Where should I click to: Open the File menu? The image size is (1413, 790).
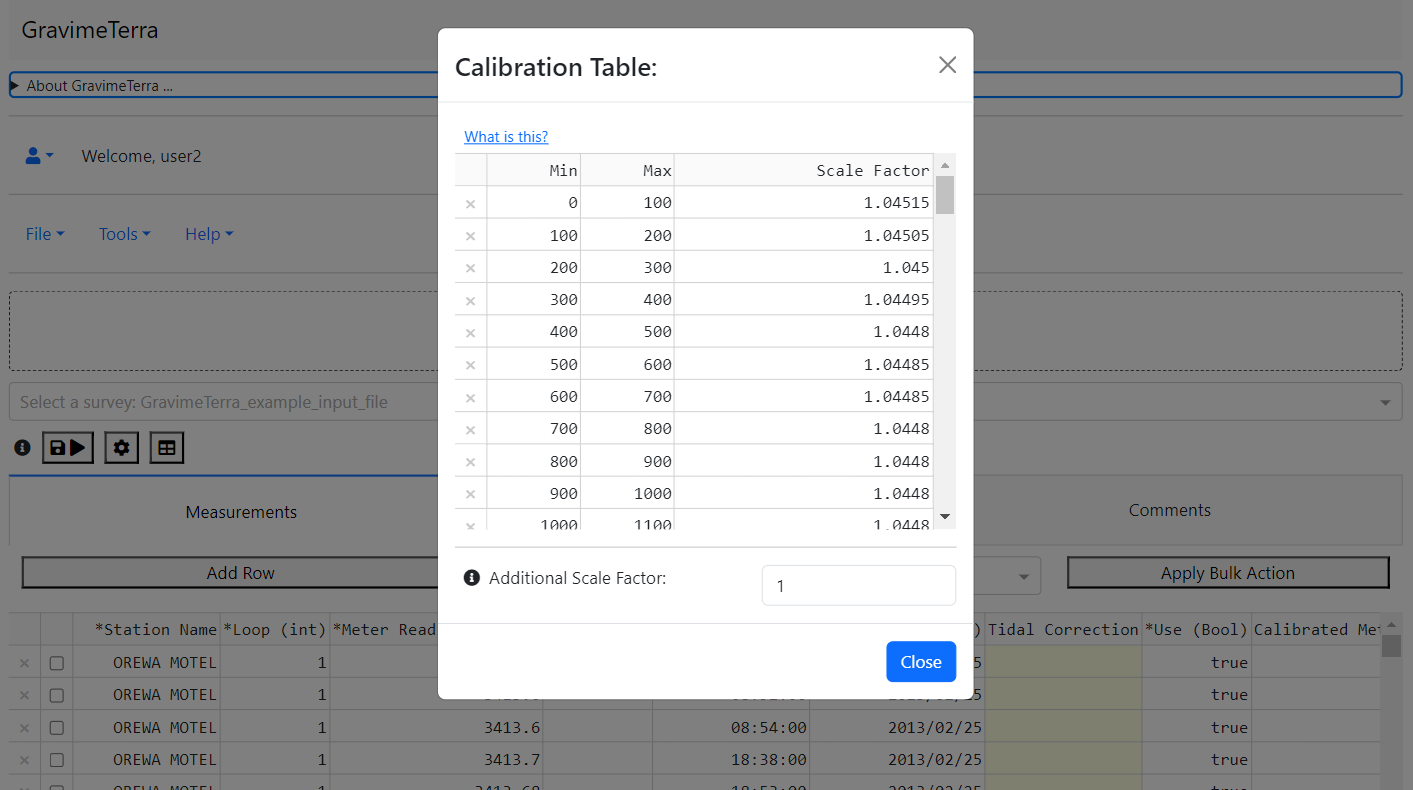coord(45,234)
